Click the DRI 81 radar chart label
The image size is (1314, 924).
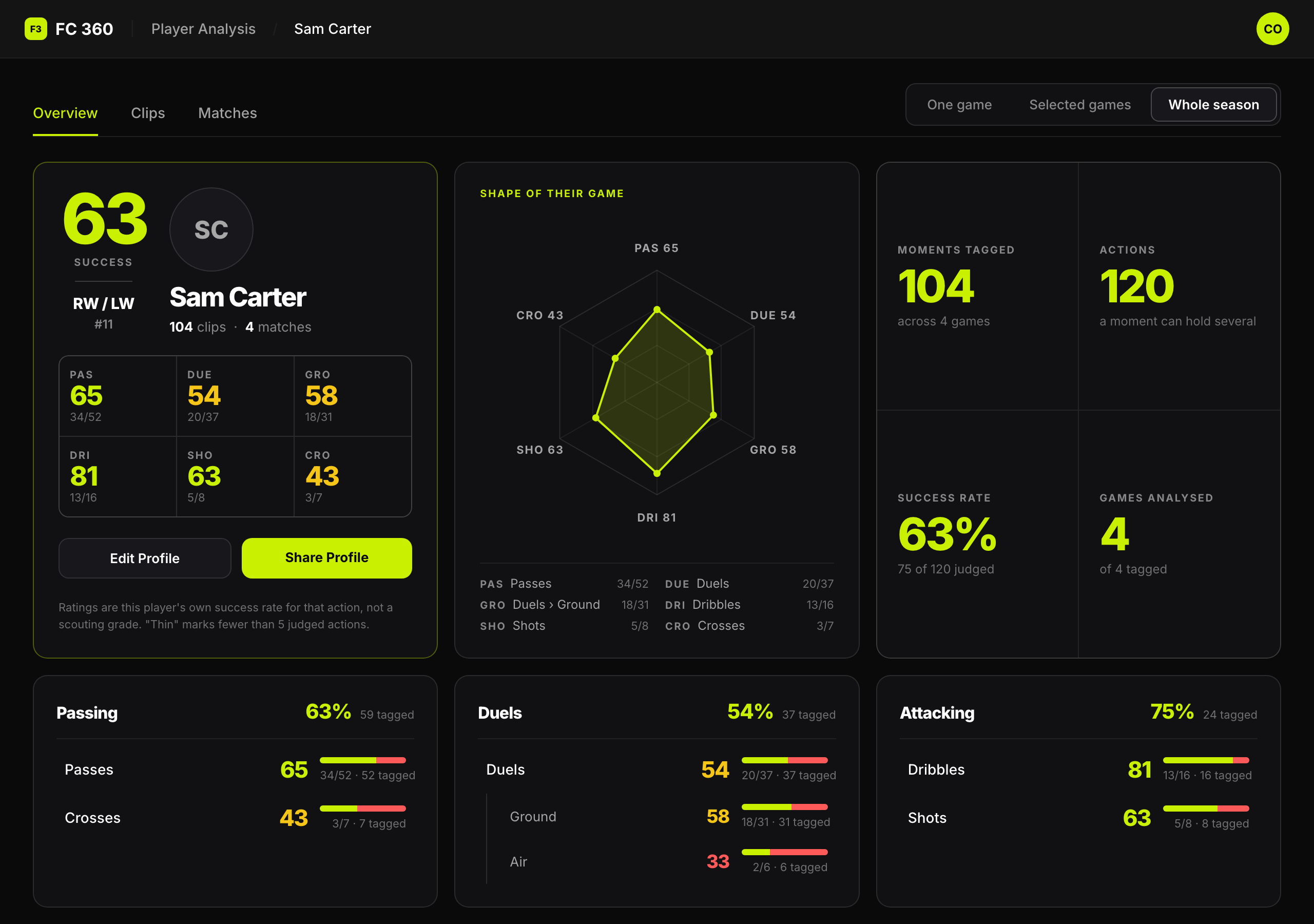pyautogui.click(x=656, y=517)
